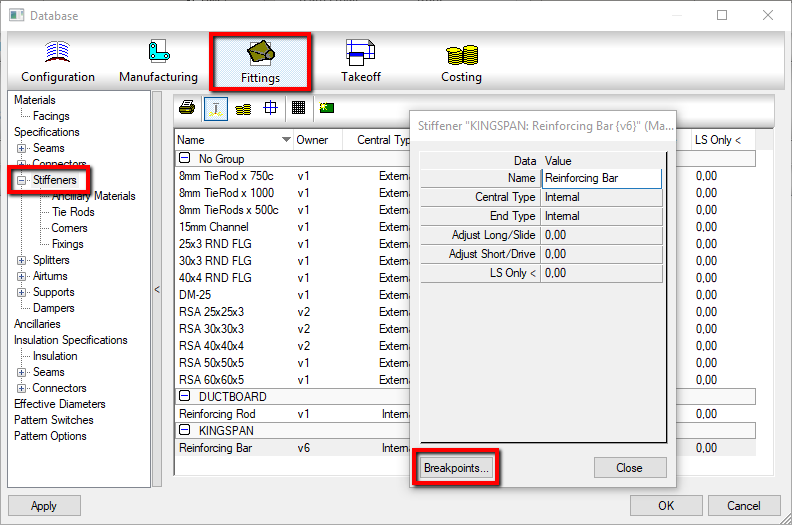792x525 pixels.
Task: Click the printer icon in toolbar
Action: click(x=187, y=108)
